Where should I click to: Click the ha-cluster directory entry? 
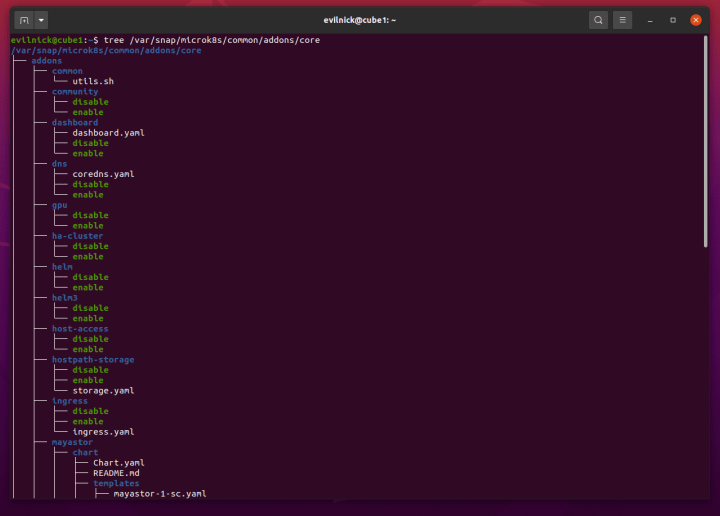[78, 236]
